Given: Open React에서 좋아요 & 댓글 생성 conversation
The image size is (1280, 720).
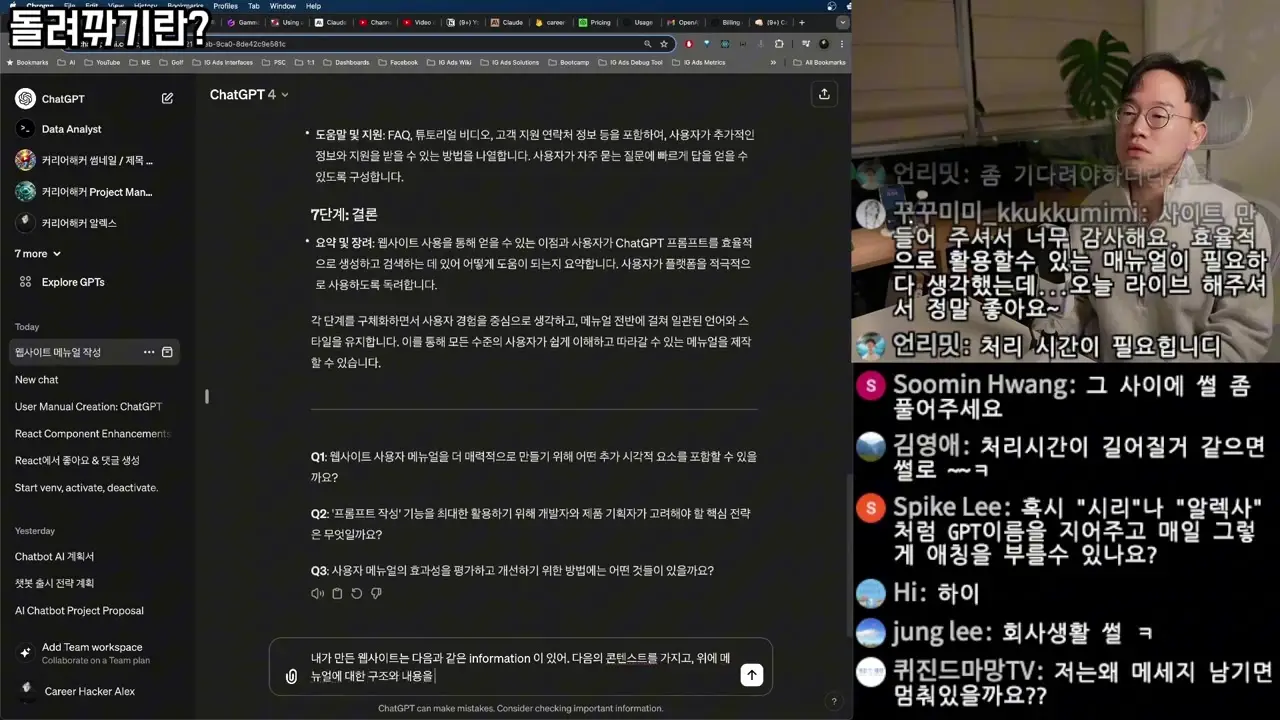Looking at the screenshot, I should 77,461.
